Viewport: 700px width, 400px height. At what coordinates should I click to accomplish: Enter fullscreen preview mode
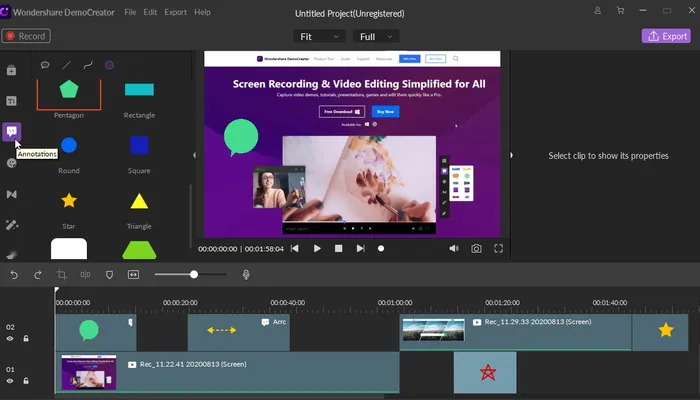tap(498, 249)
